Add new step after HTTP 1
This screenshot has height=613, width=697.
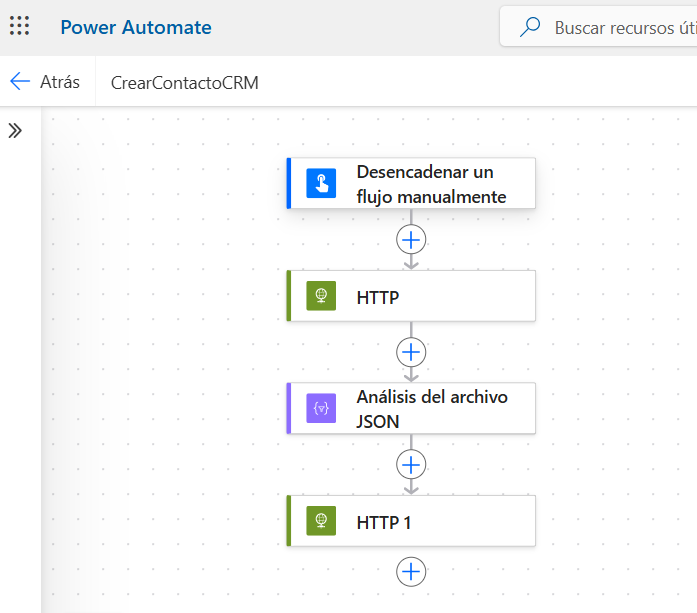411,572
